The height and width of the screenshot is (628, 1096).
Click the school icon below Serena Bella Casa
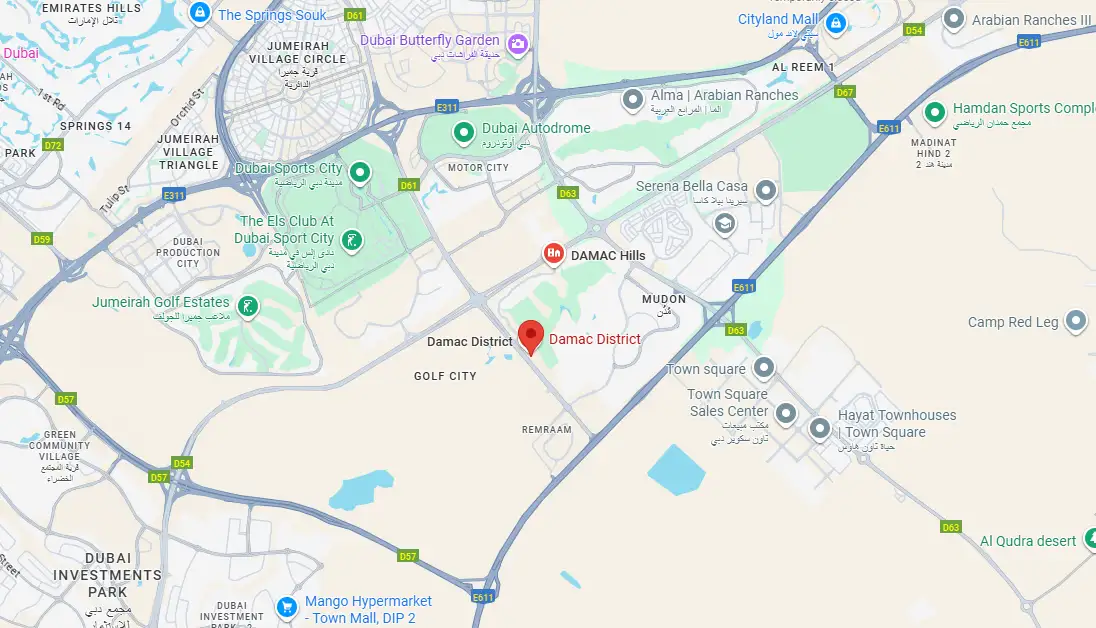click(725, 224)
